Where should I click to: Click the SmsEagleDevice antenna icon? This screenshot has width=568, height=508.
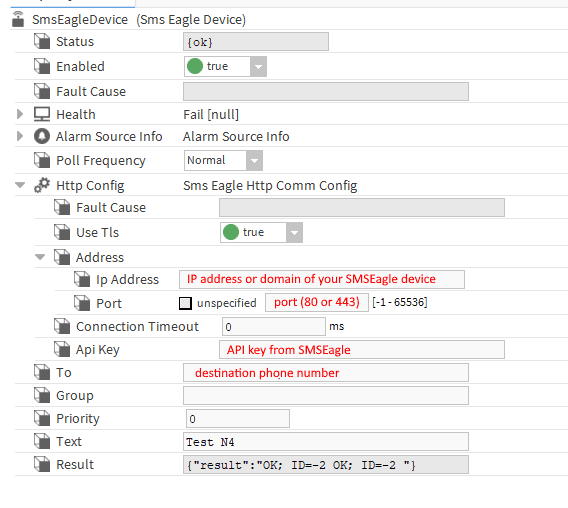[x=18, y=19]
